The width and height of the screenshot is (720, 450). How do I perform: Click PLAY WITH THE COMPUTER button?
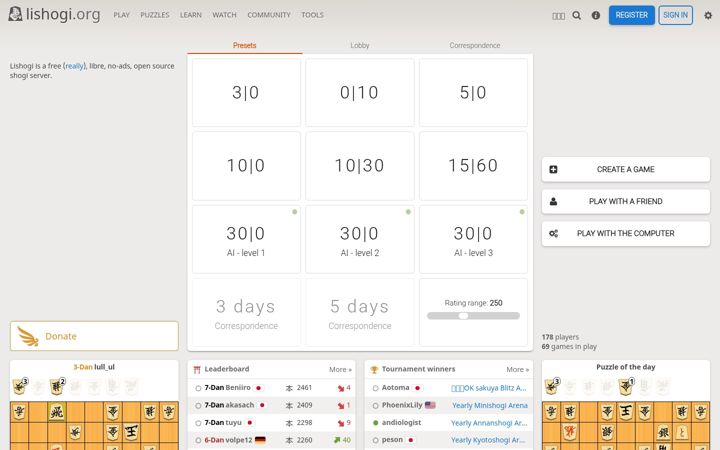coord(625,233)
